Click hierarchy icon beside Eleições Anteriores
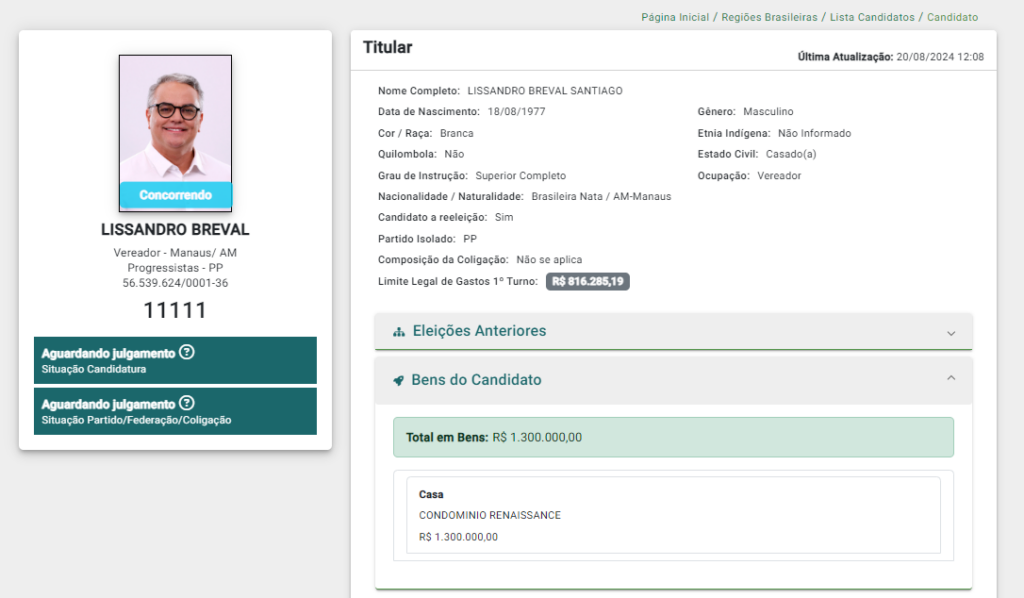The width and height of the screenshot is (1024, 598). pyautogui.click(x=399, y=332)
